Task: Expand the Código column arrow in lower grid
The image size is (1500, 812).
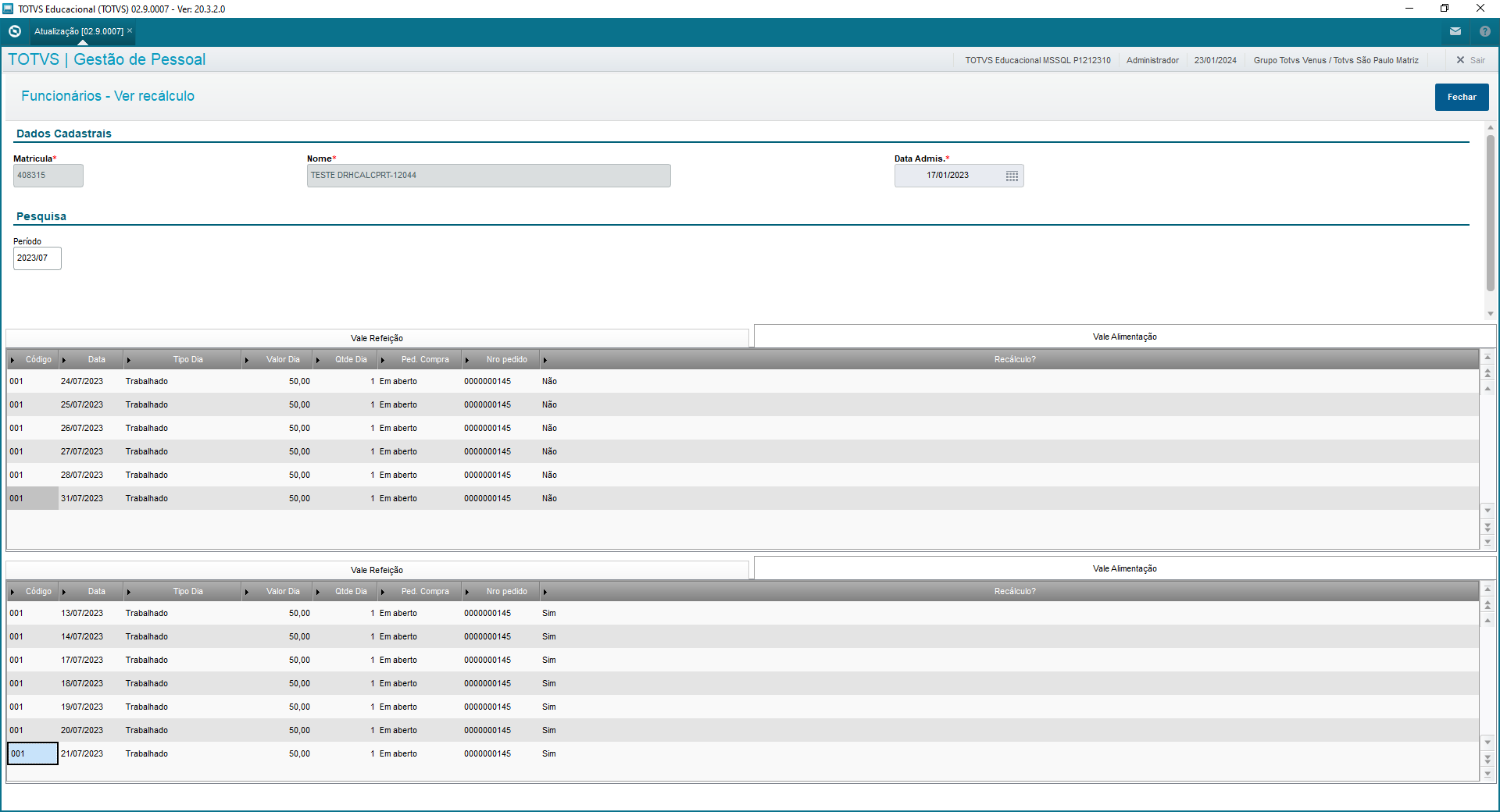Action: click(13, 592)
